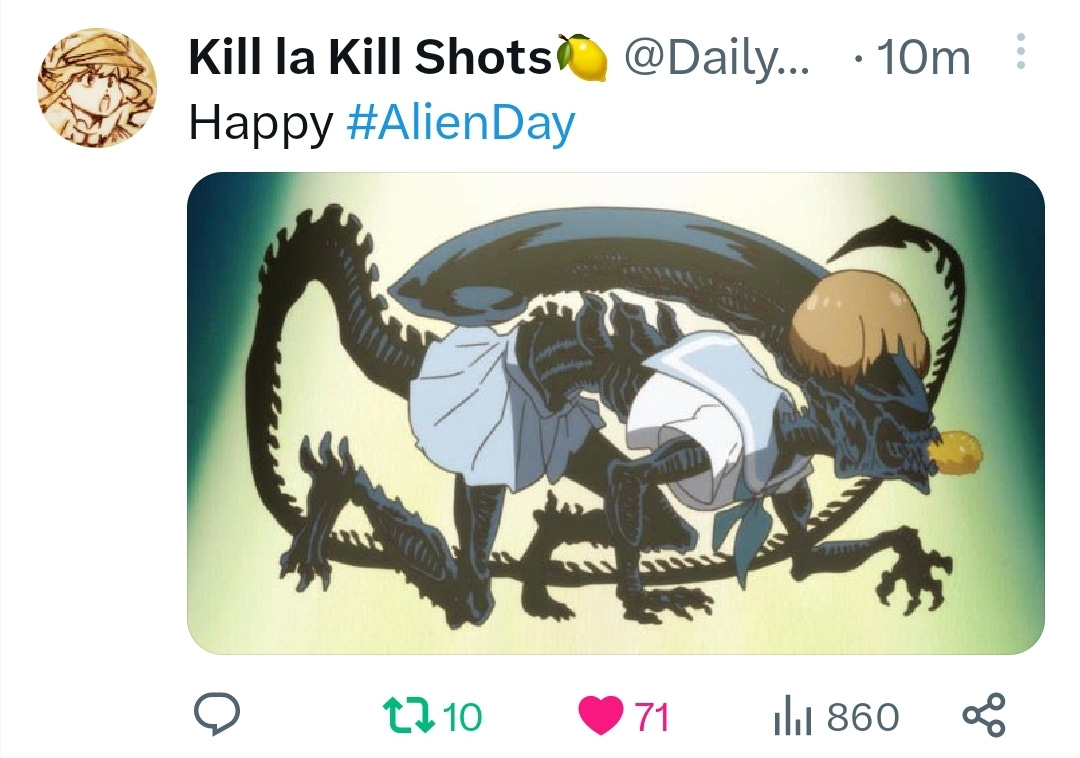Retweet this post using the arrows icon
Viewport: 1080px width, 758px height.
[x=408, y=715]
